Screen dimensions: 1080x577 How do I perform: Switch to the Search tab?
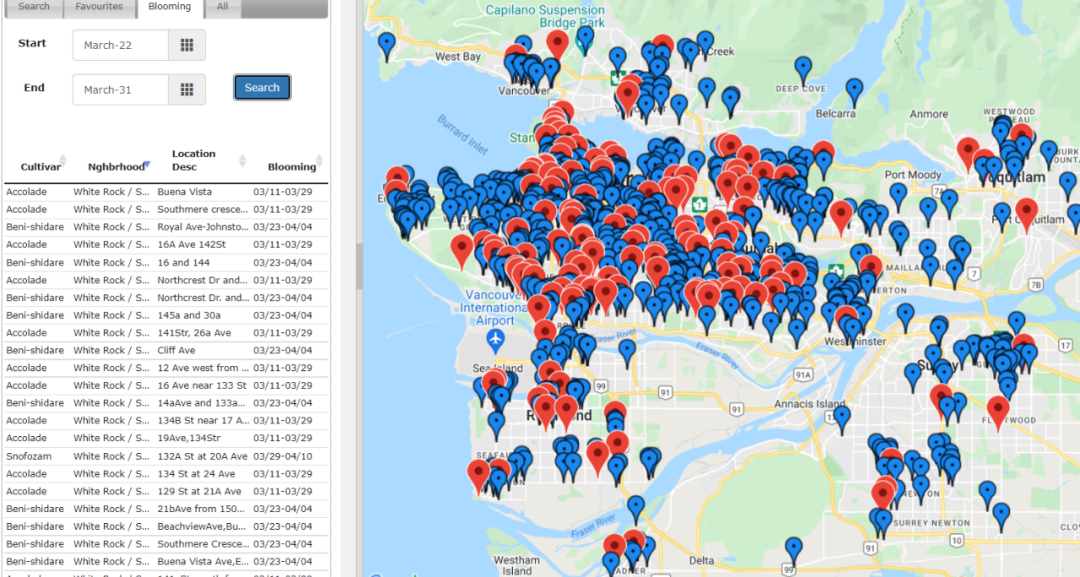click(34, 7)
